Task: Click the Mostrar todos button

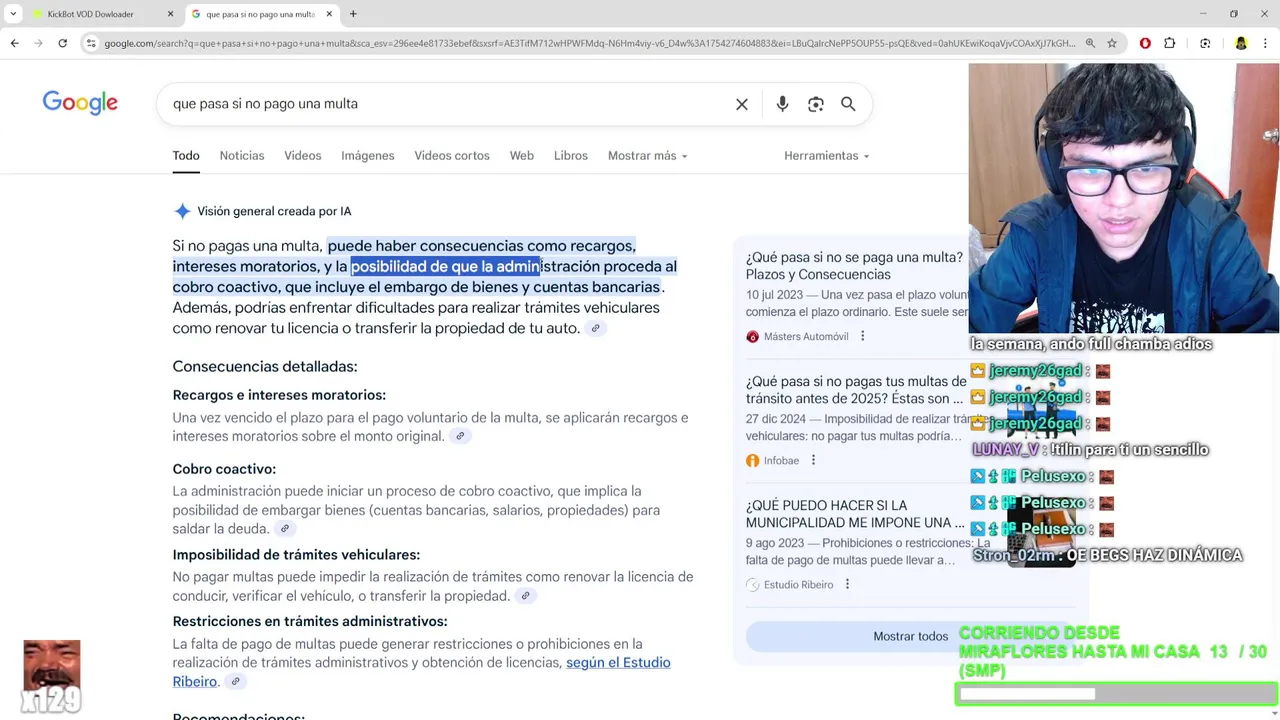Action: coord(910,637)
